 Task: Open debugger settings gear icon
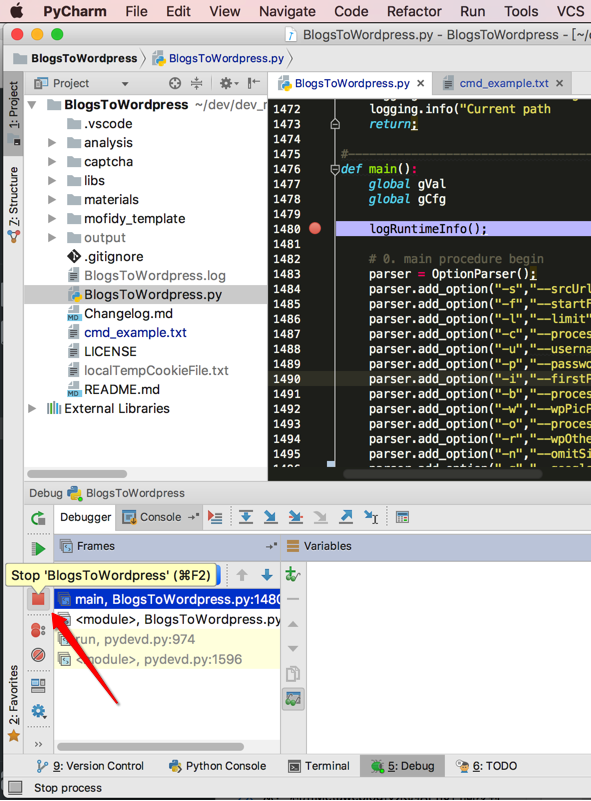click(x=38, y=711)
